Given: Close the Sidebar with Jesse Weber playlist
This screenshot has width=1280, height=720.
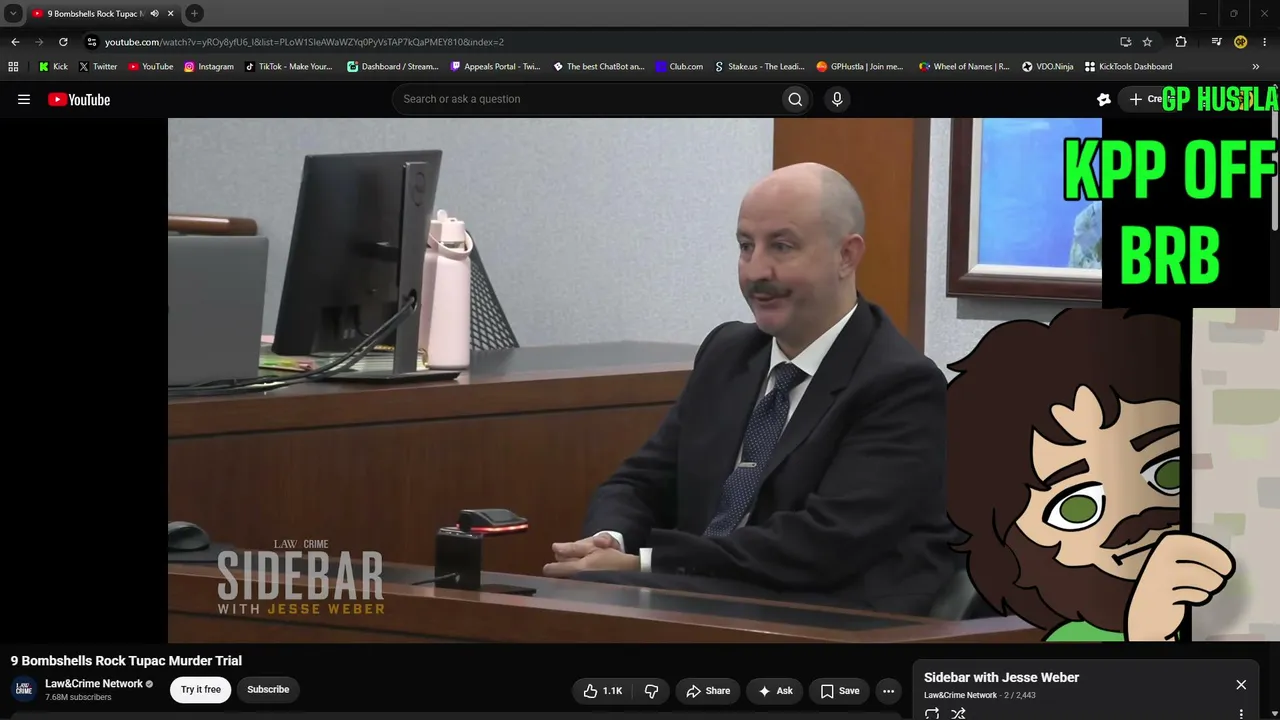Looking at the screenshot, I should (1241, 685).
